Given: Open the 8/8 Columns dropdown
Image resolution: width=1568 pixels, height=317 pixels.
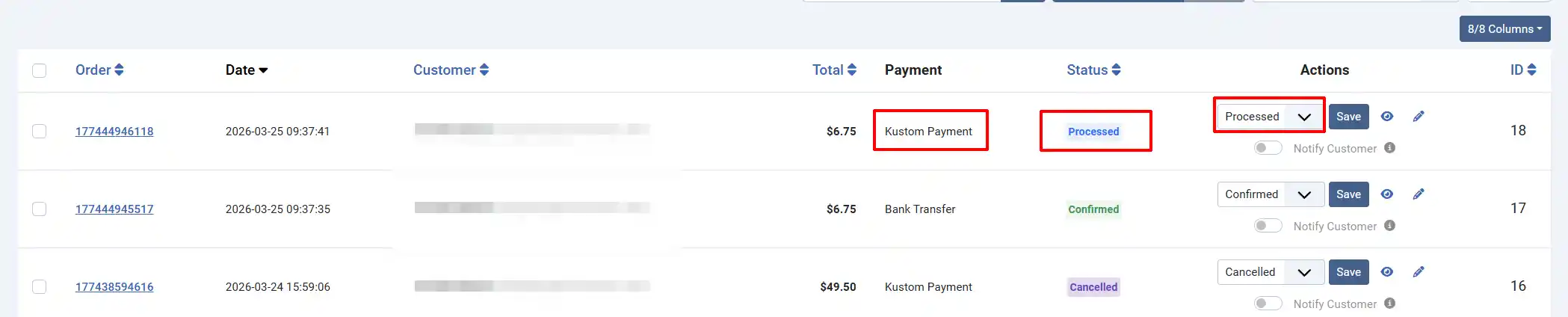Looking at the screenshot, I should 1504,29.
